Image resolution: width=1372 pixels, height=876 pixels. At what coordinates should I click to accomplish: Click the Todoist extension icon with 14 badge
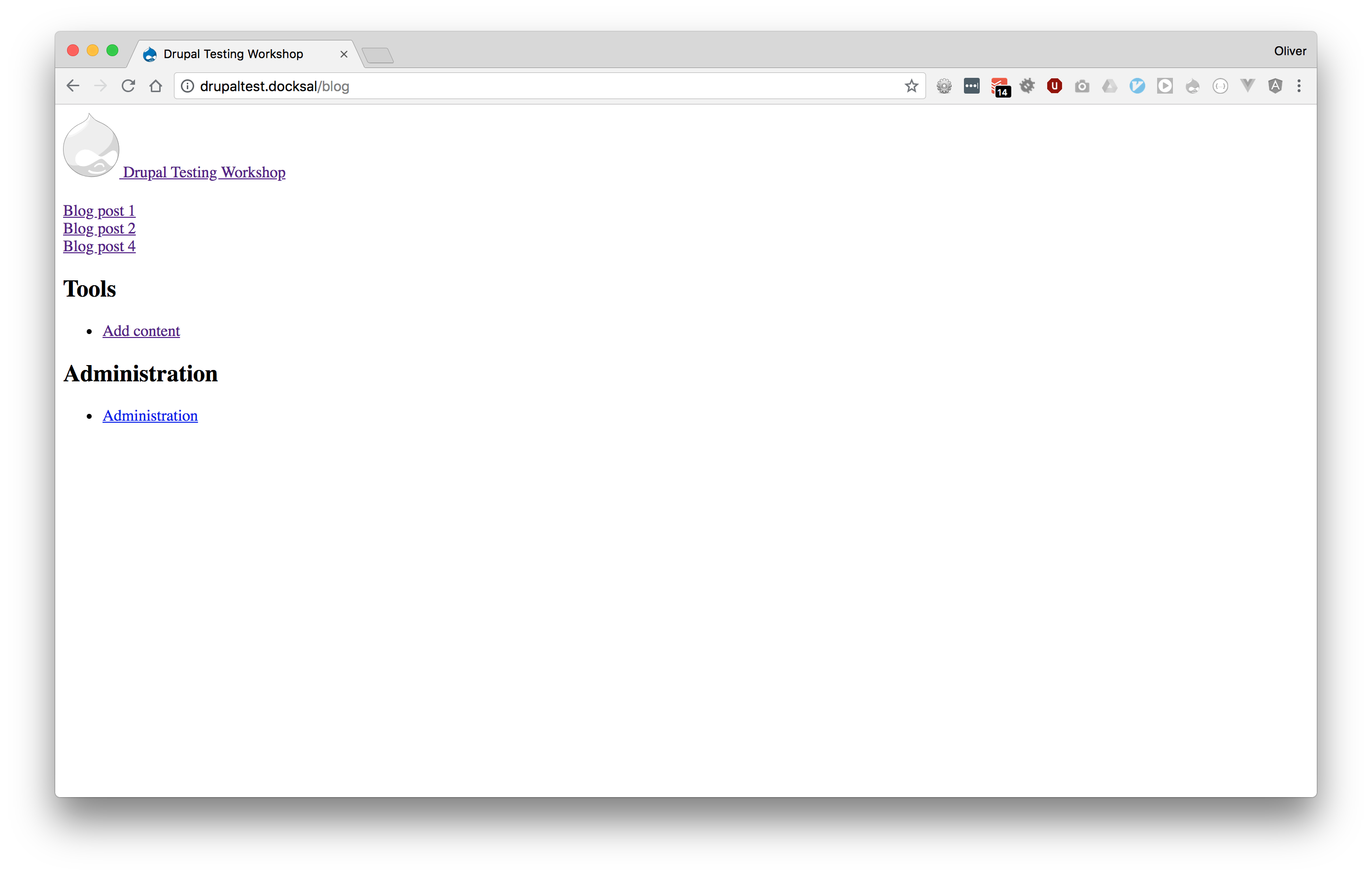tap(999, 87)
